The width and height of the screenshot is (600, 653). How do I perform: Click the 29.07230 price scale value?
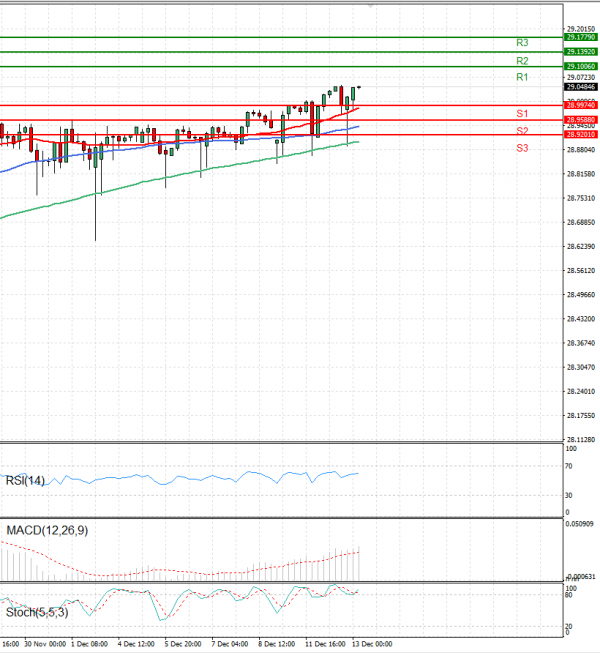pos(581,77)
